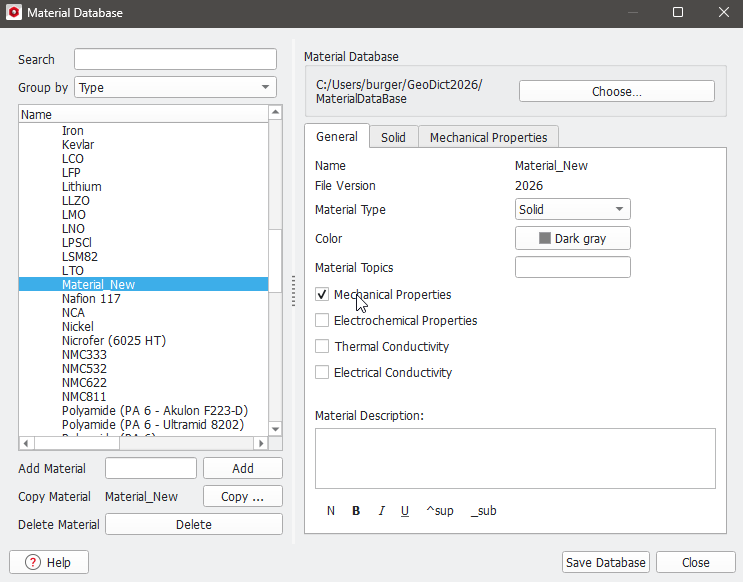The height and width of the screenshot is (582, 743).
Task: Select LTO in material list
Action: click(x=72, y=270)
